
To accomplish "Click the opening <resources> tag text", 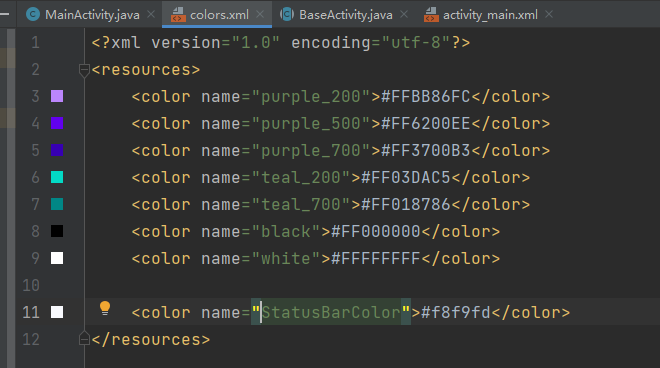I will 146,69.
